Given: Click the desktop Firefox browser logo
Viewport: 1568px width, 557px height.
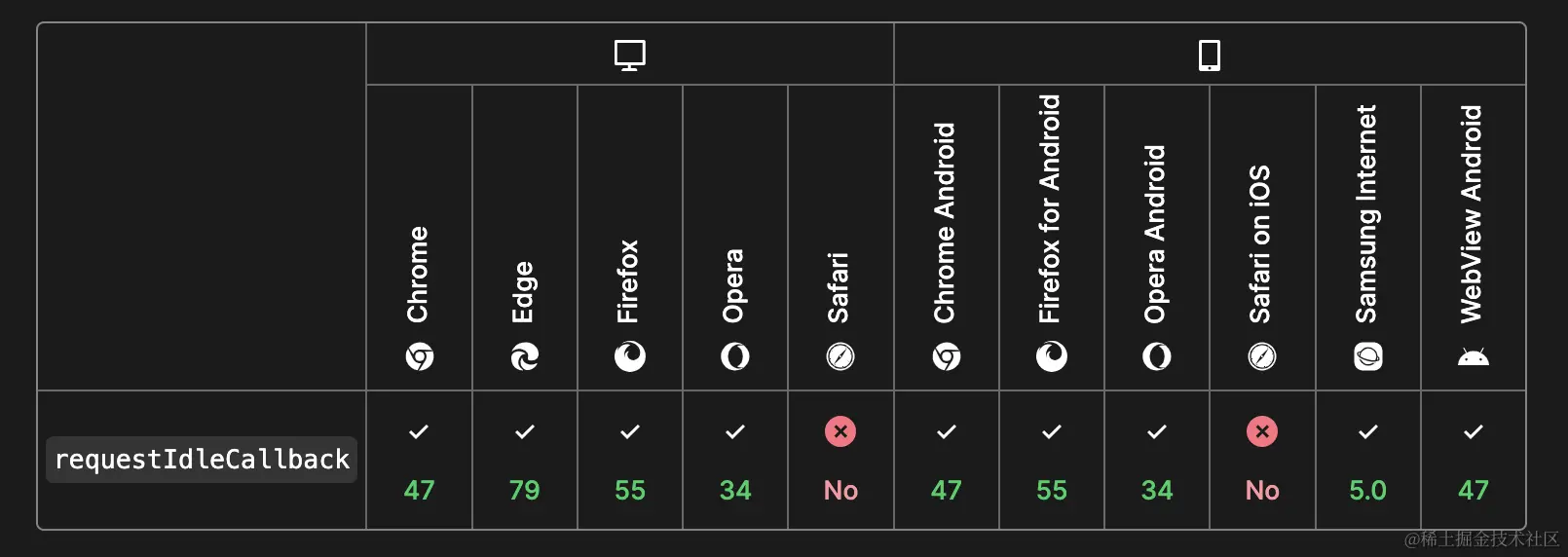Looking at the screenshot, I should (630, 357).
